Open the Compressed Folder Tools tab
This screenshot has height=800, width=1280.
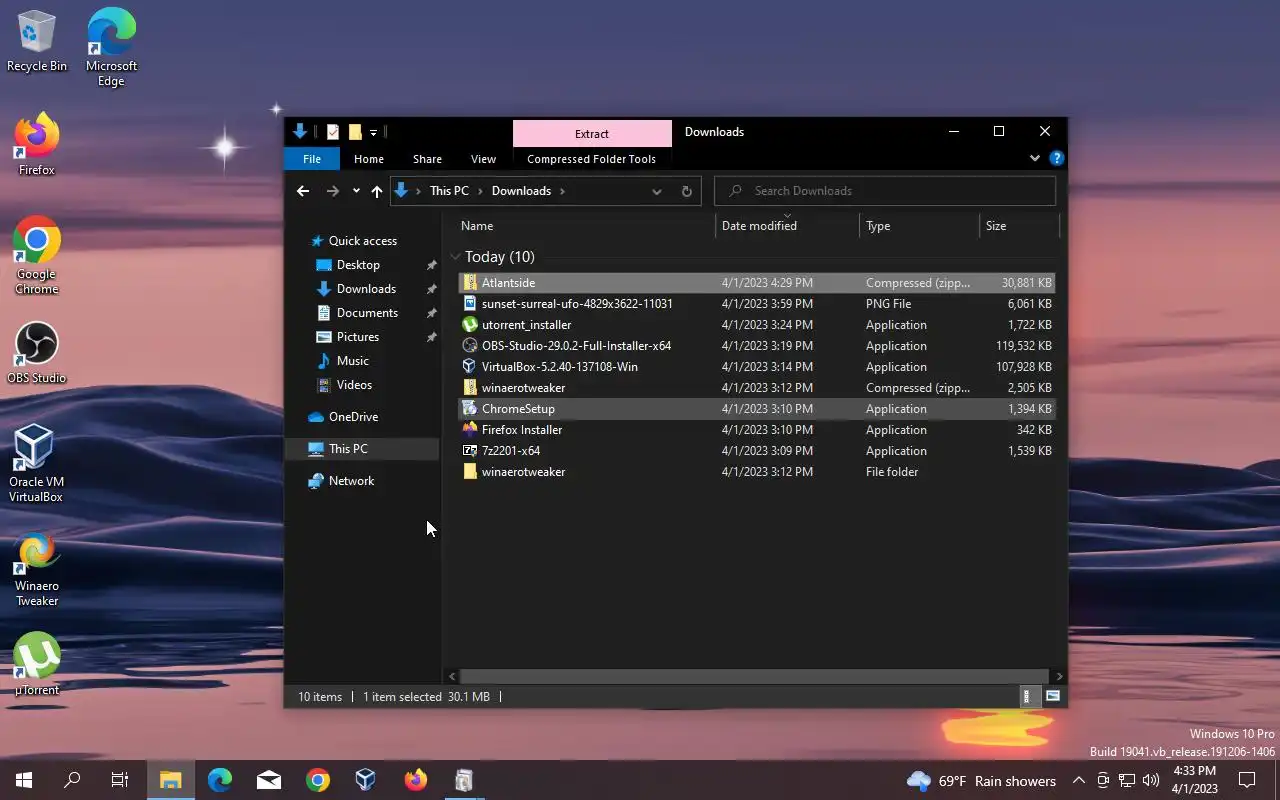pyautogui.click(x=591, y=159)
